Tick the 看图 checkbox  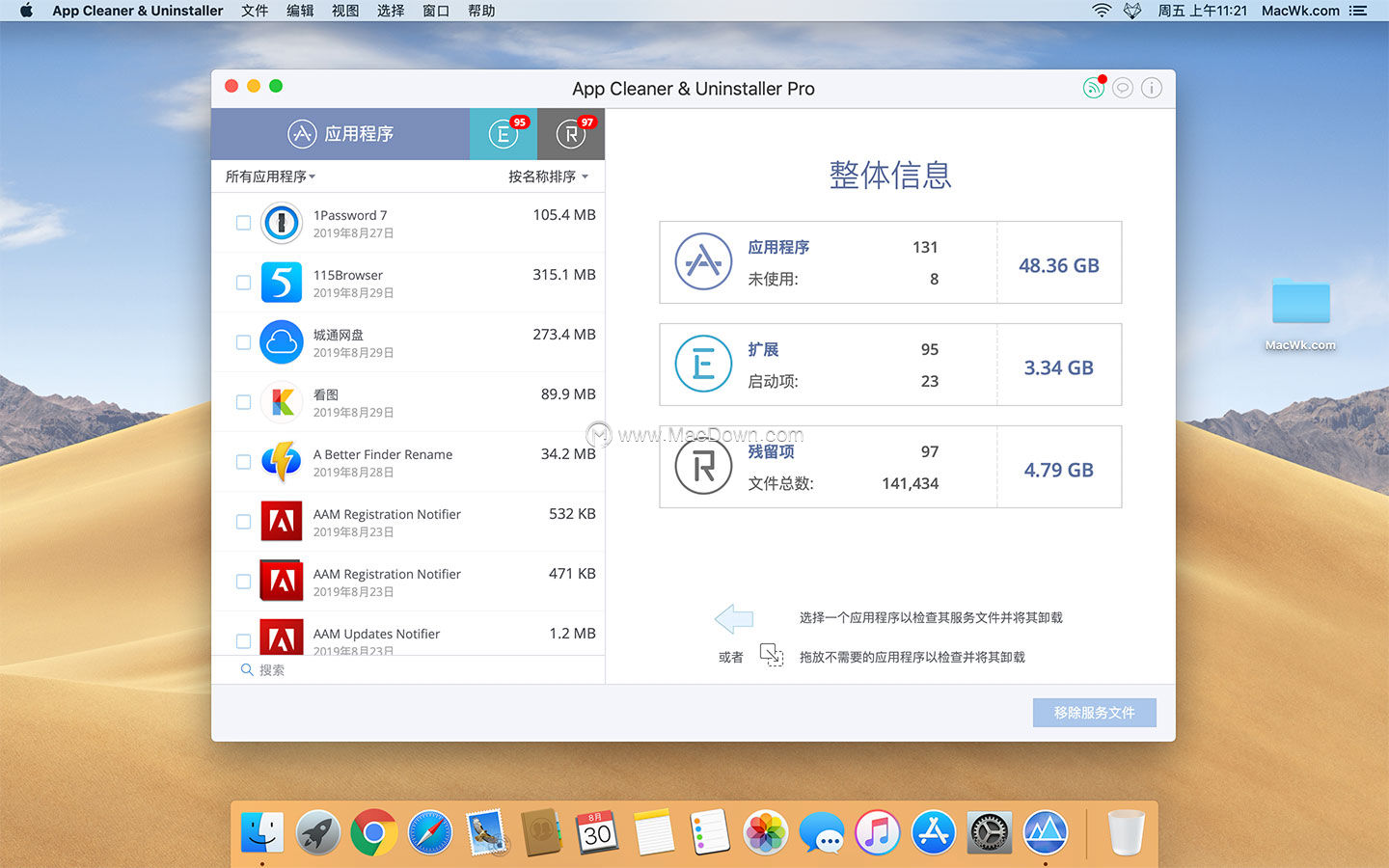[243, 402]
